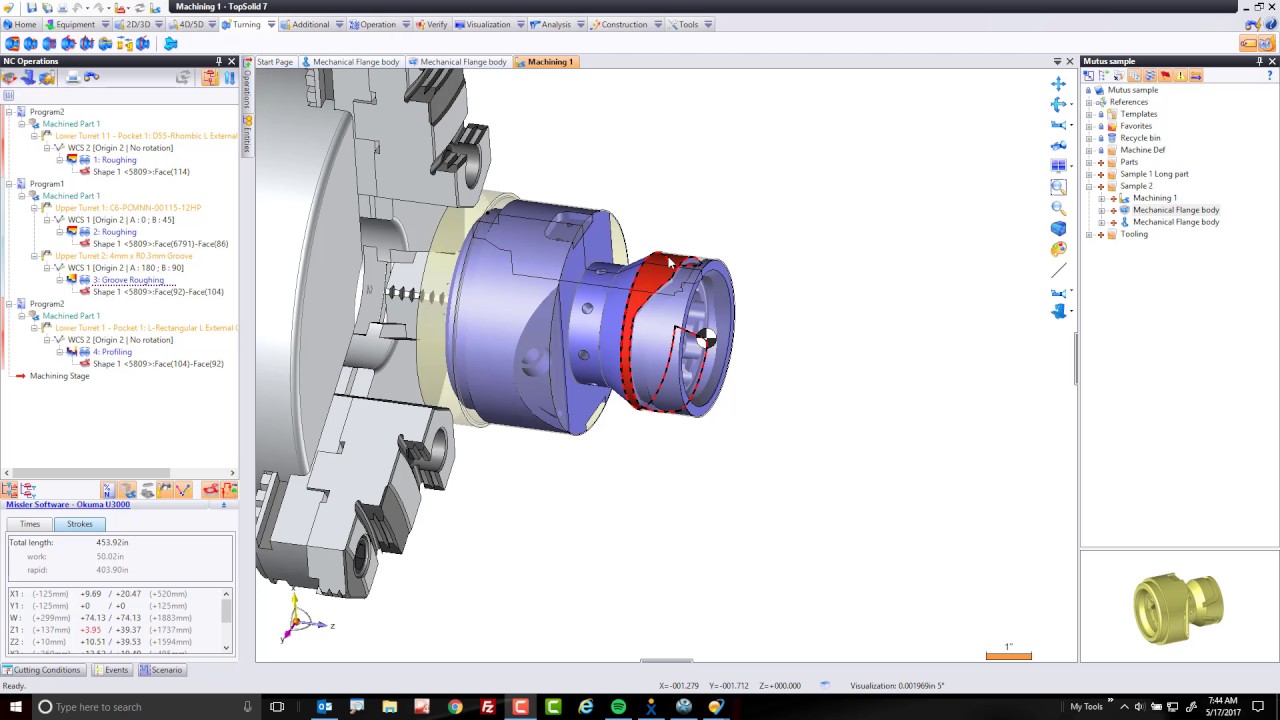Click the binoculars view icon in viewport toolbar

point(1059,145)
